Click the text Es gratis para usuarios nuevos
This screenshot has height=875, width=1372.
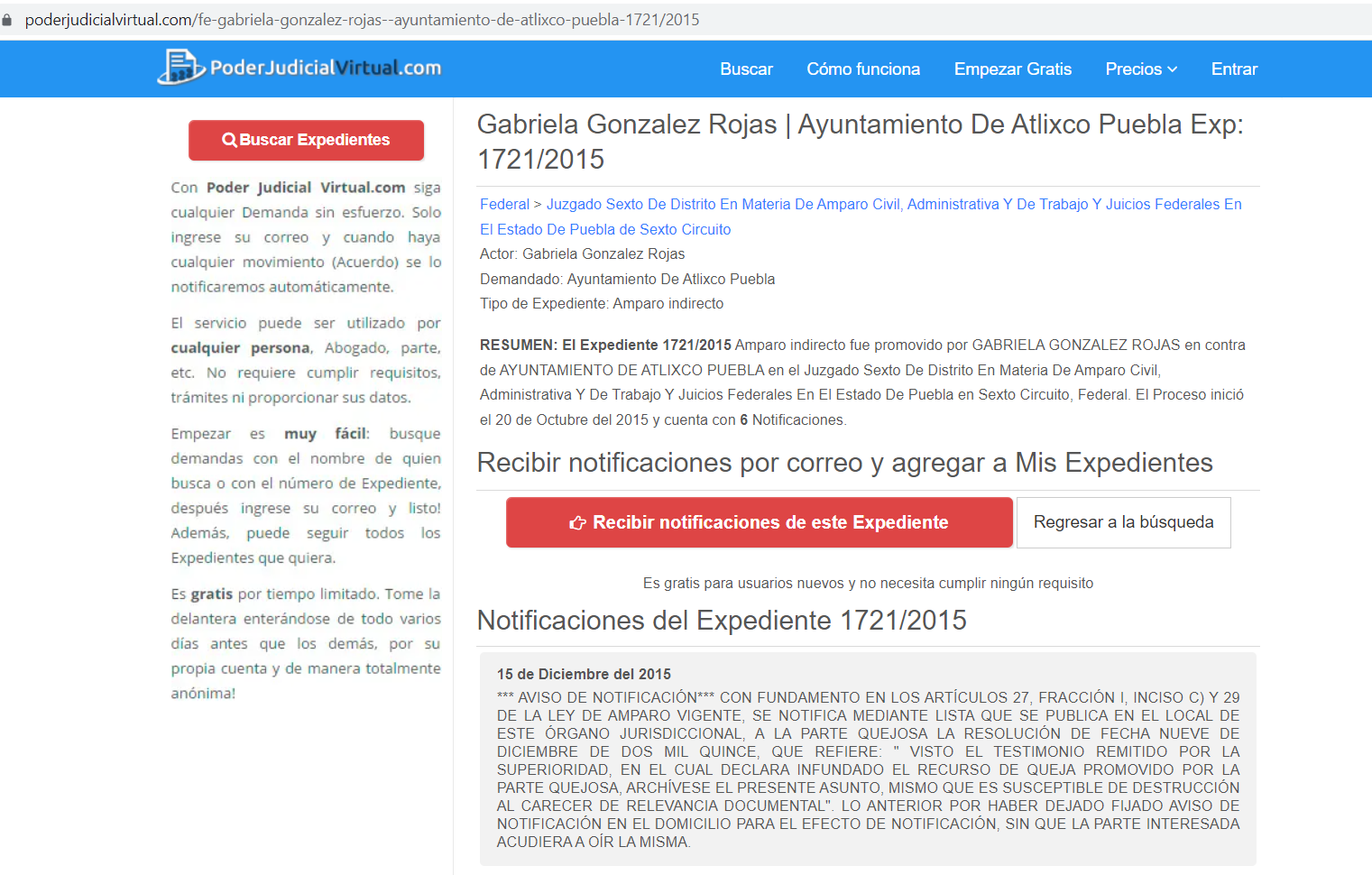868,584
